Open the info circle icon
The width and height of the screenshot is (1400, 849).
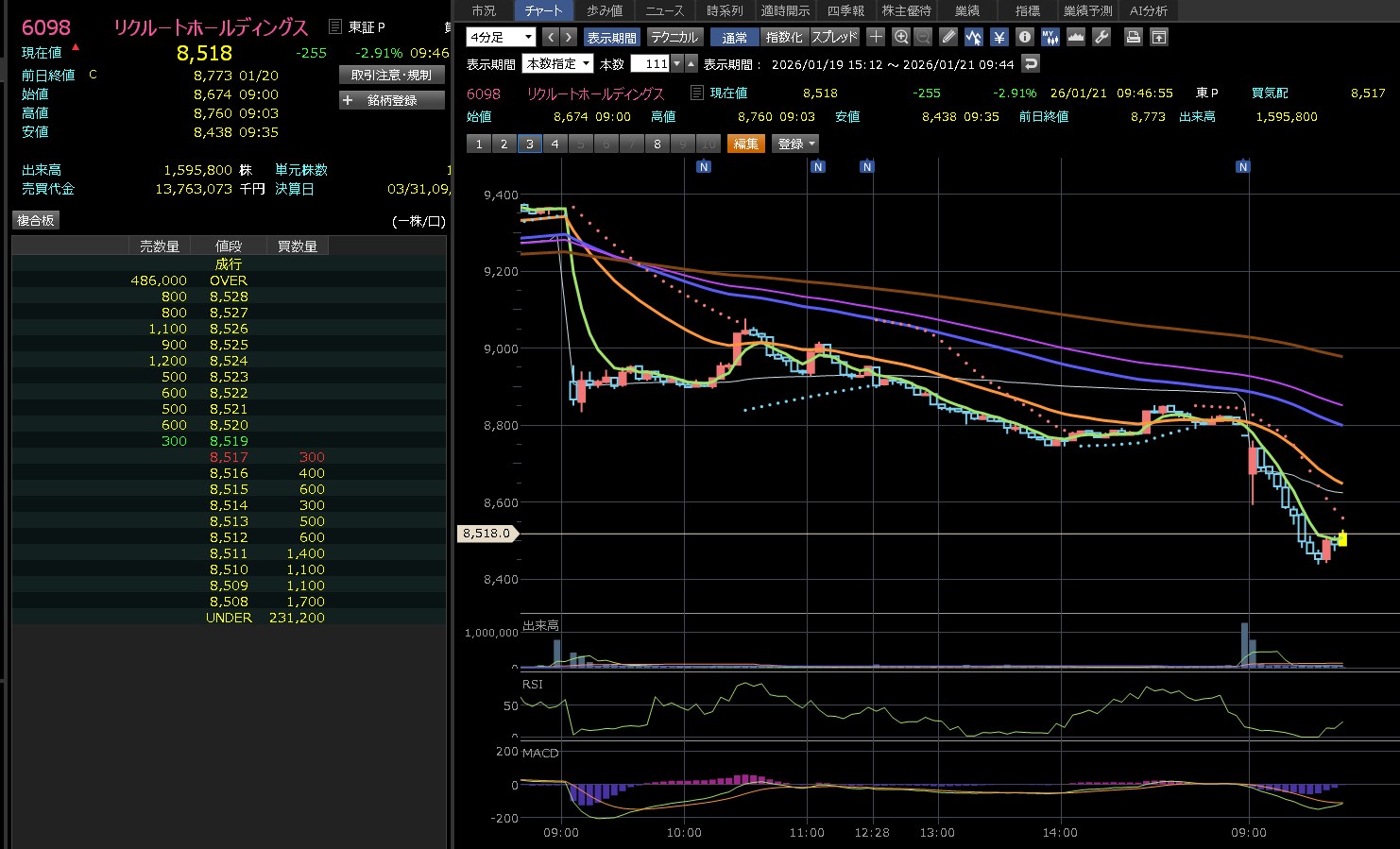[1025, 37]
